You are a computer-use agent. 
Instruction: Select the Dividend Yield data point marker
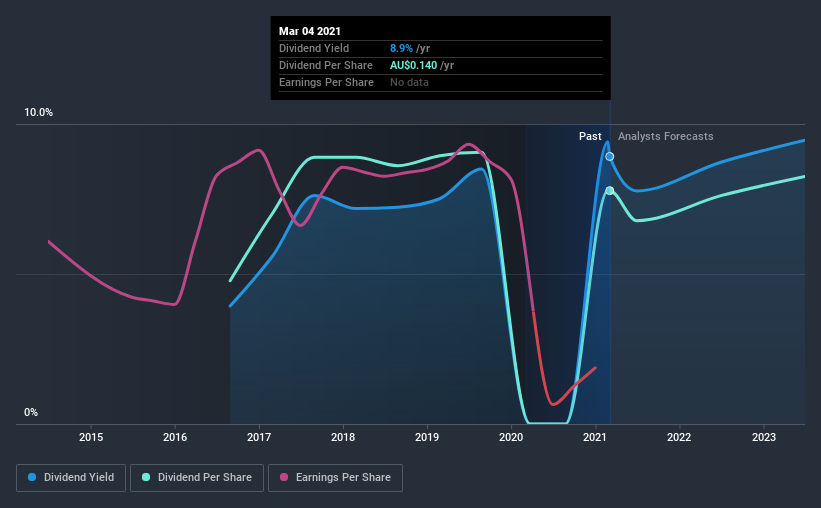609,157
